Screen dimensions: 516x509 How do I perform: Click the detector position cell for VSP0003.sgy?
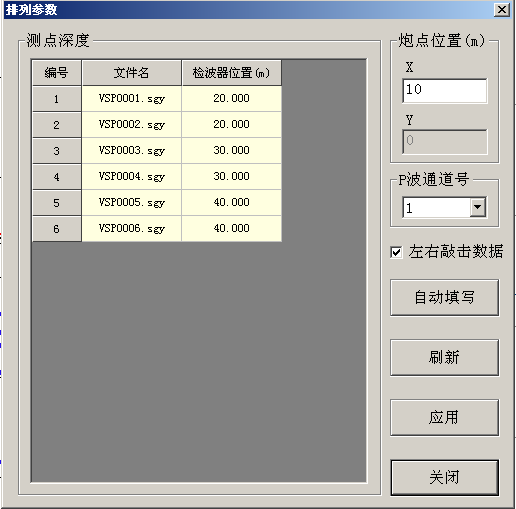(x=232, y=151)
